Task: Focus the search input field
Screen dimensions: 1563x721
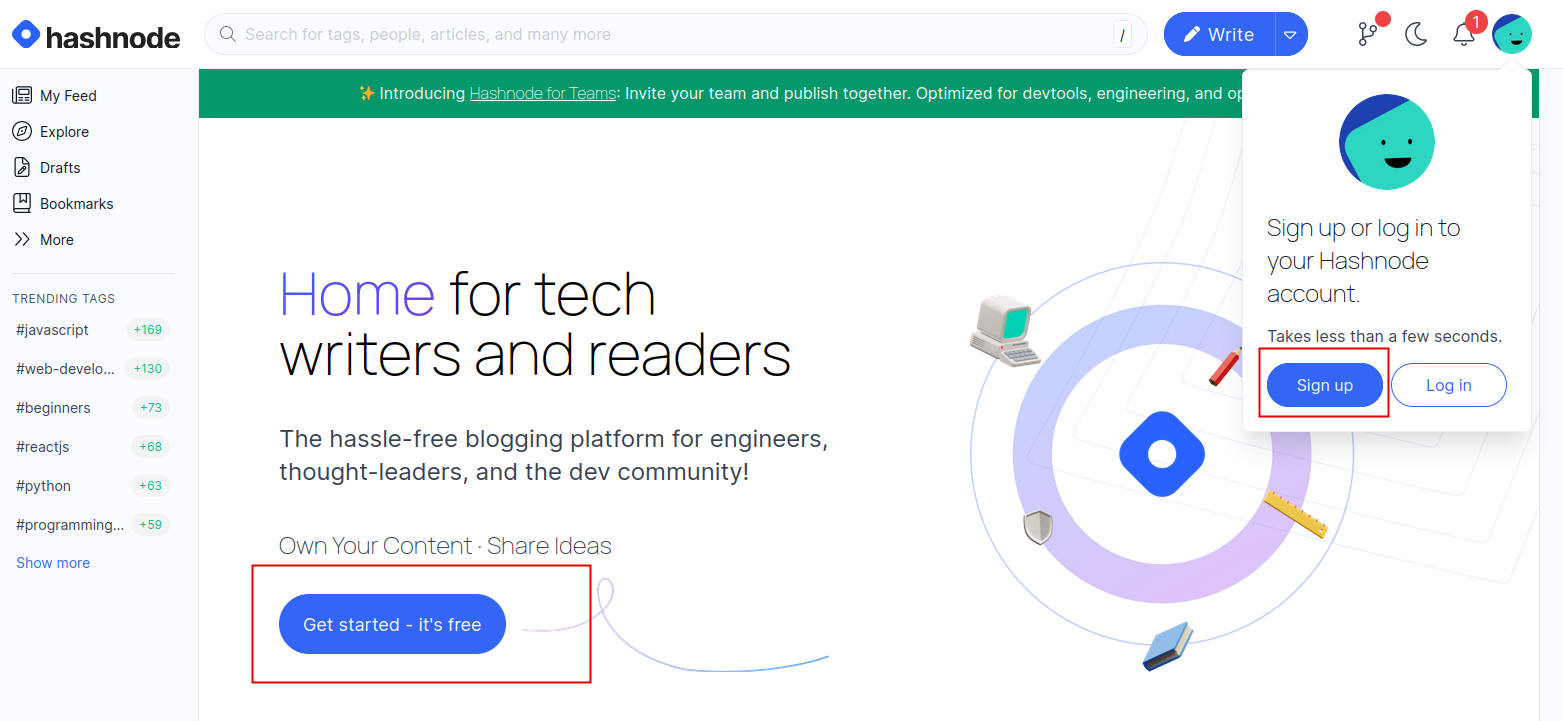Action: pos(670,35)
